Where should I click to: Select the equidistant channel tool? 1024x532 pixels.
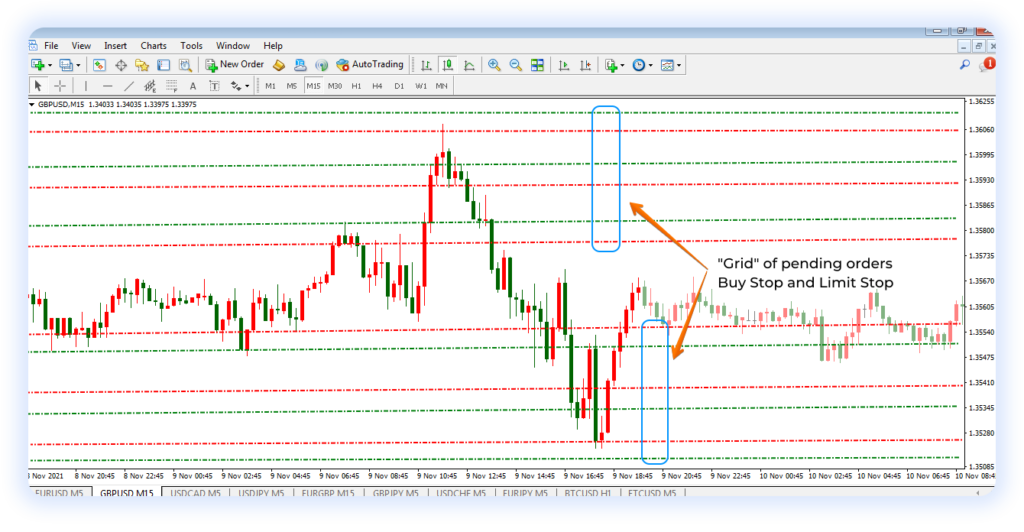150,86
